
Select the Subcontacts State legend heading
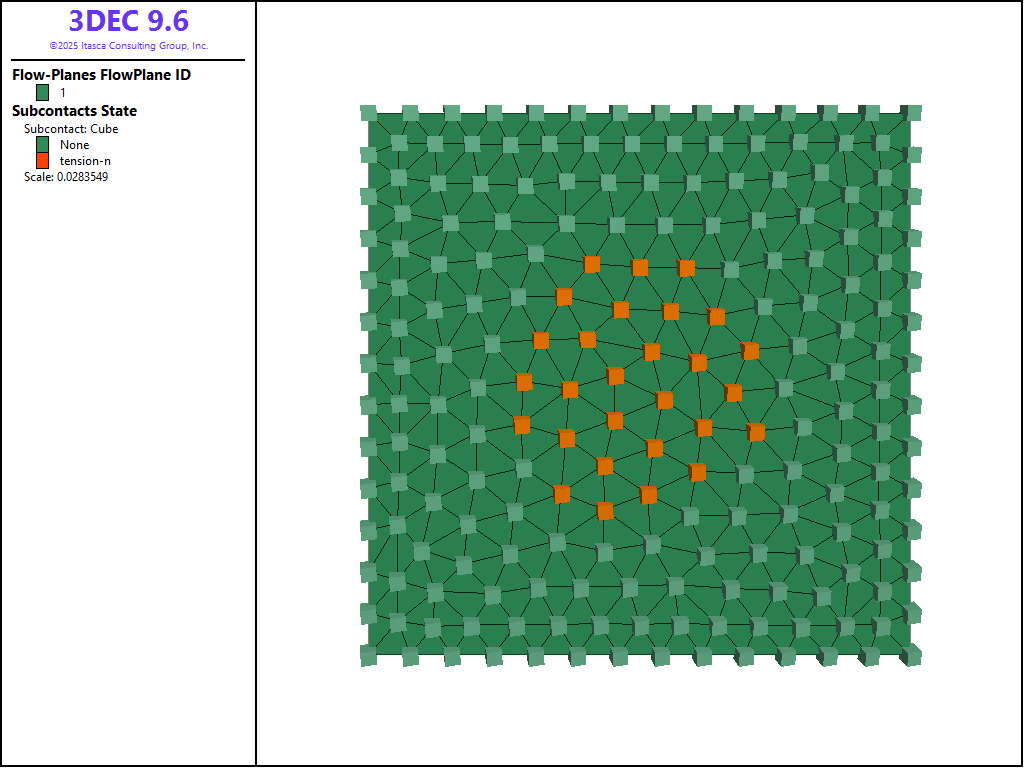[74, 111]
